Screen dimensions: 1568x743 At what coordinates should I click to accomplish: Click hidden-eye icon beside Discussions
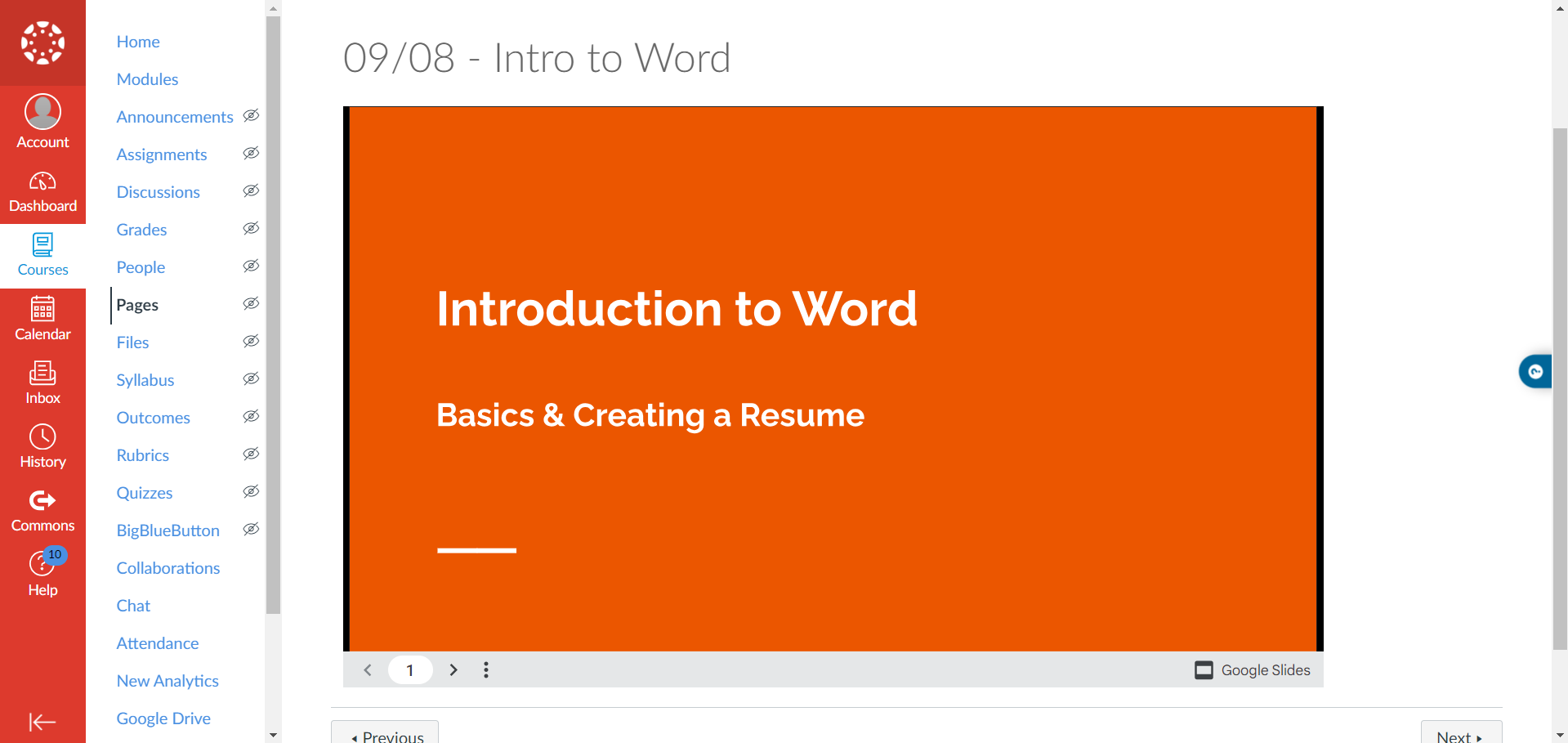pyautogui.click(x=251, y=190)
